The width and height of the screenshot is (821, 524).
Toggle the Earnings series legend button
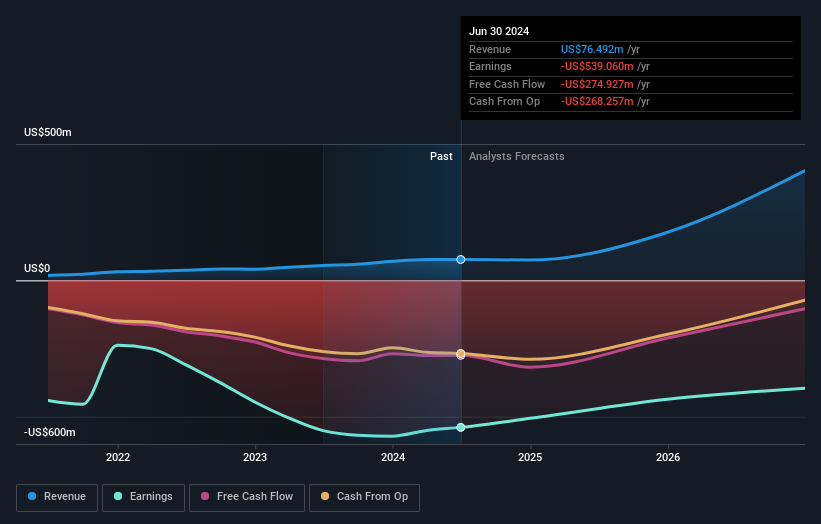(x=143, y=497)
